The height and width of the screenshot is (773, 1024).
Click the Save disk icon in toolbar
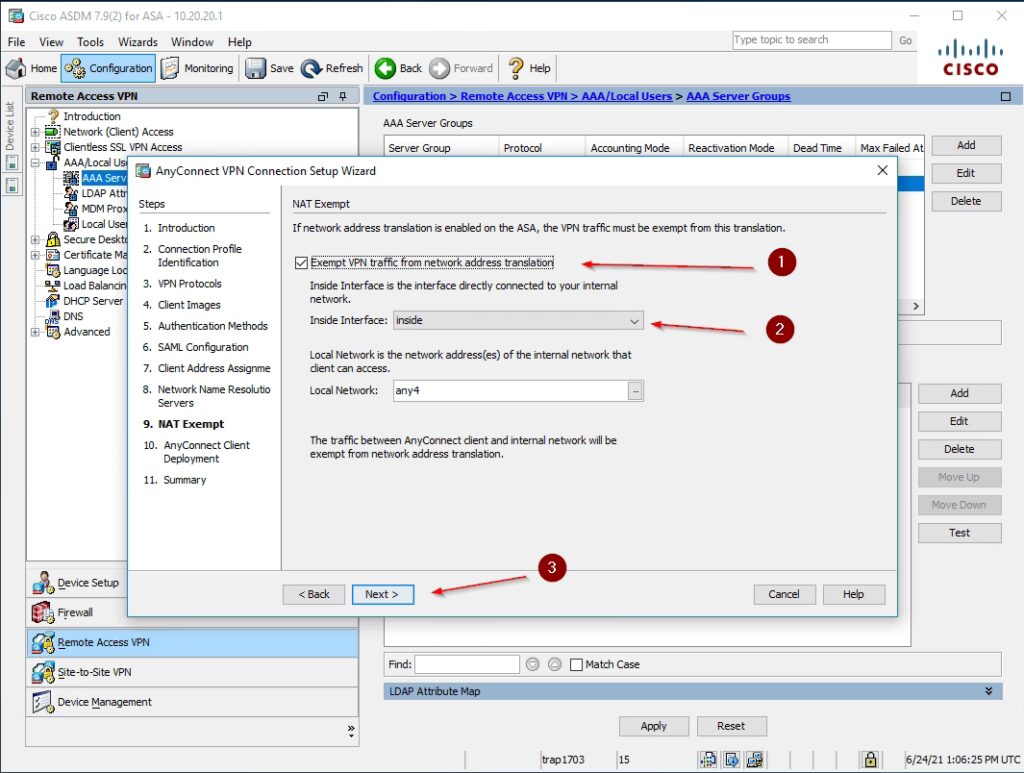tap(256, 68)
